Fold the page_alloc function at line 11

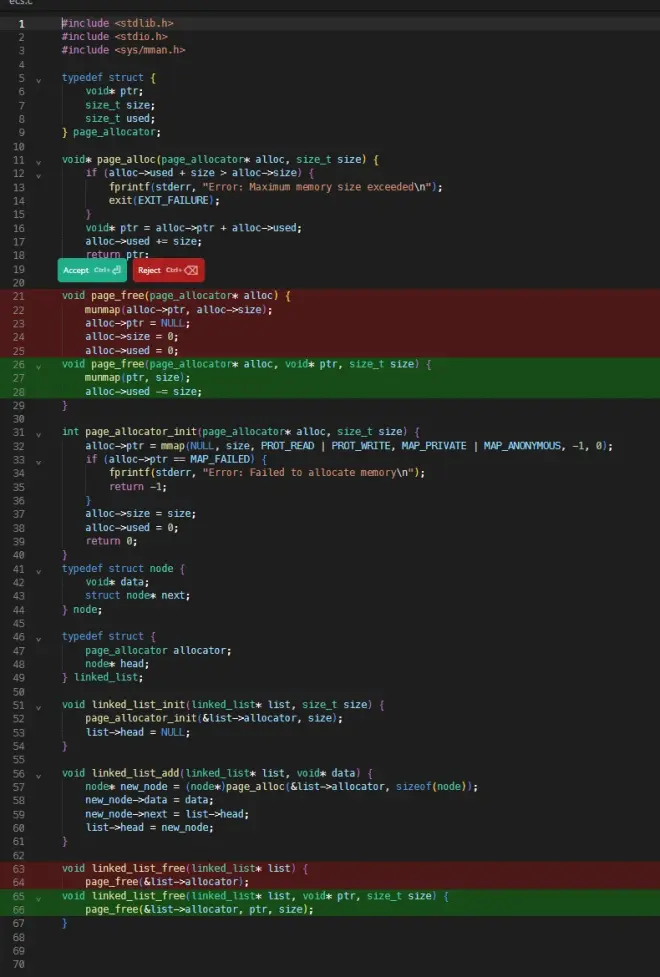click(39, 160)
